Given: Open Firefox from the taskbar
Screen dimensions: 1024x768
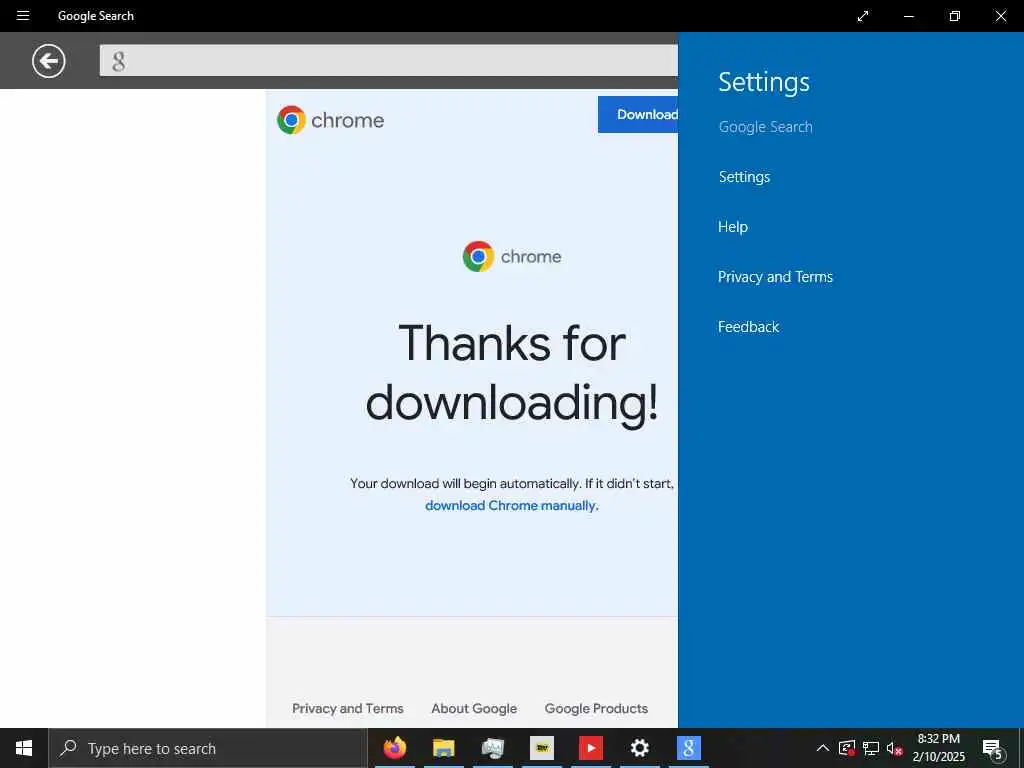Looking at the screenshot, I should click(394, 748).
